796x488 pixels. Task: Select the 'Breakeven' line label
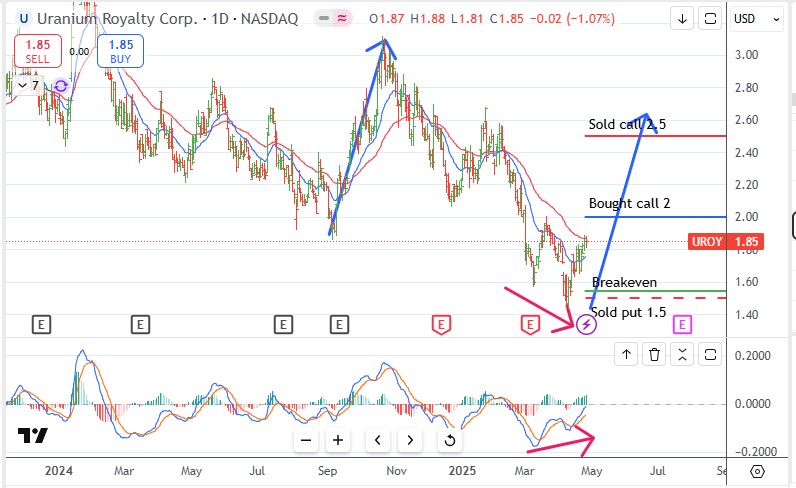tap(624, 282)
